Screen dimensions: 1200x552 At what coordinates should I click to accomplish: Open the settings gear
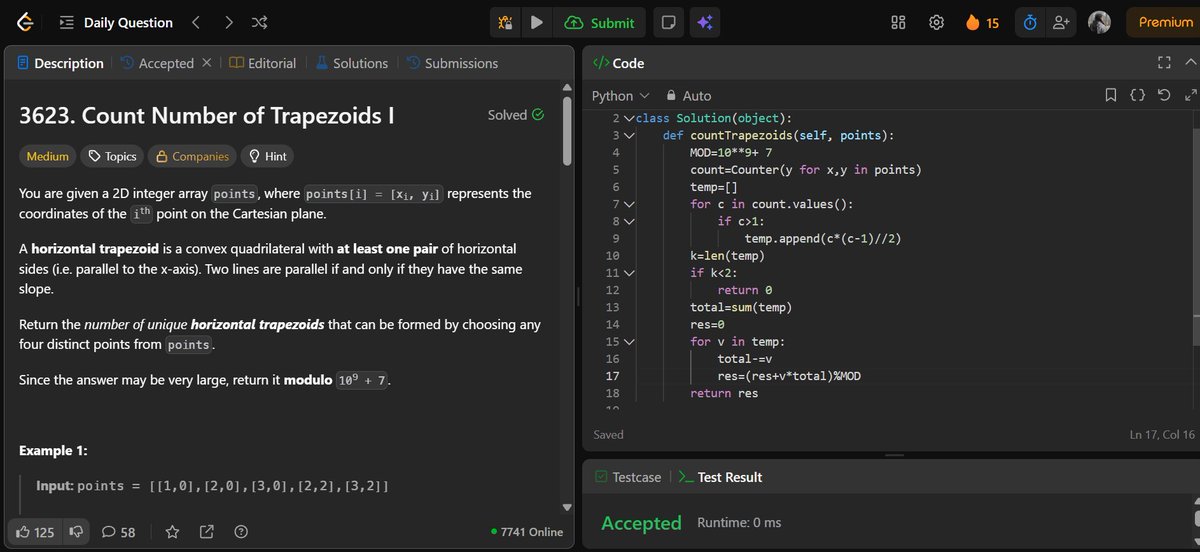point(936,22)
